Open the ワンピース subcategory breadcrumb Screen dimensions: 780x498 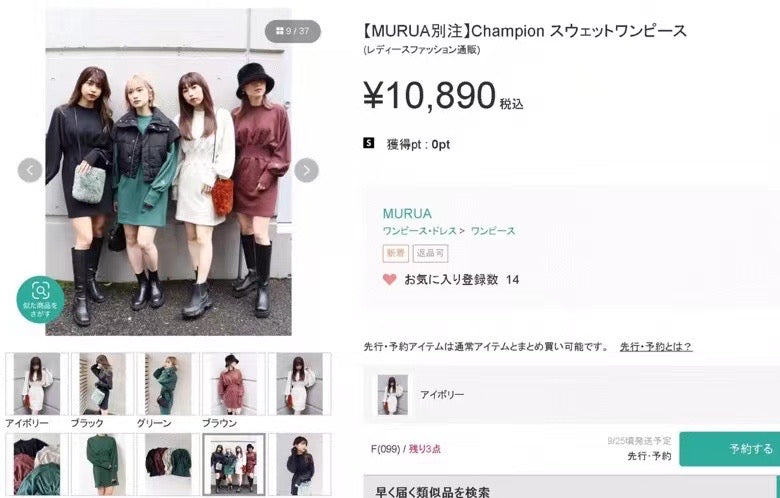[x=493, y=231]
